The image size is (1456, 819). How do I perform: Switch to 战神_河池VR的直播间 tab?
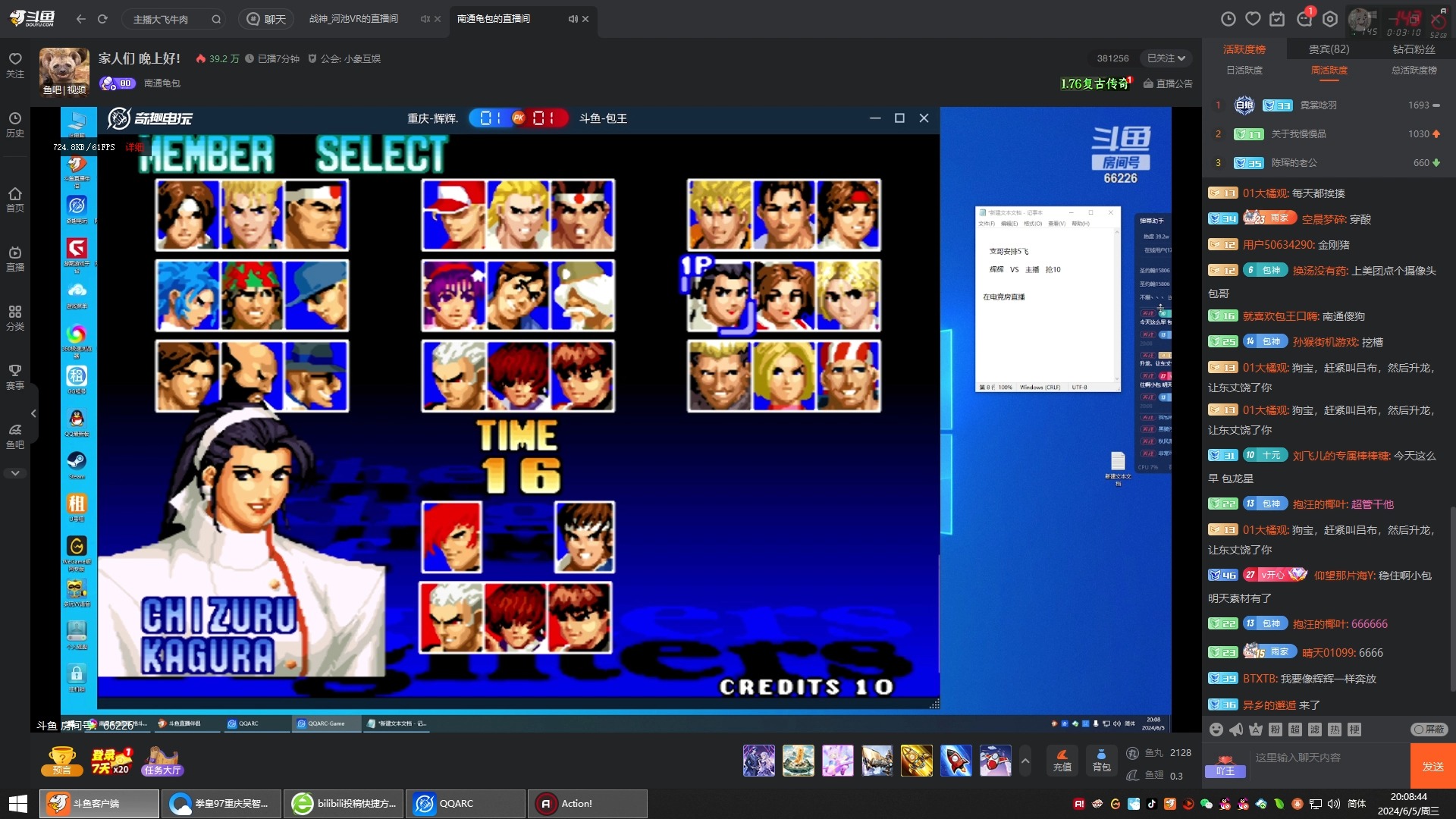coord(353,19)
